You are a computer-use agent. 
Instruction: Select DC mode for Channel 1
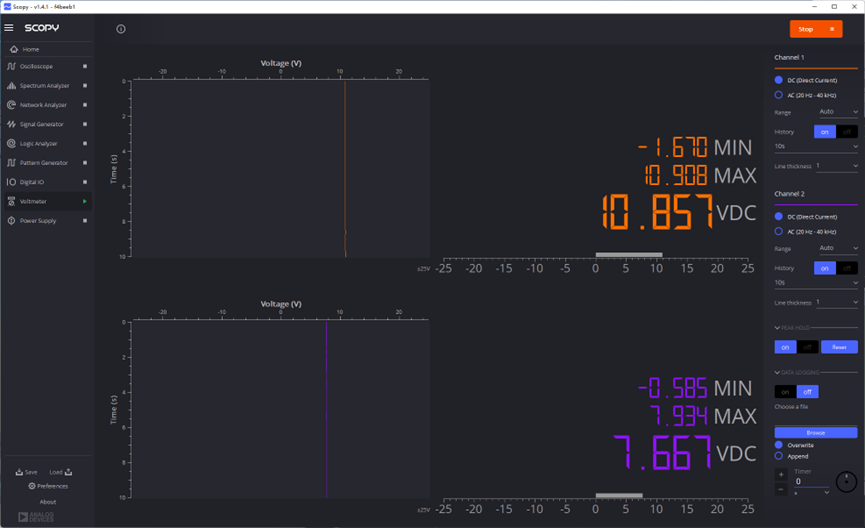click(778, 80)
